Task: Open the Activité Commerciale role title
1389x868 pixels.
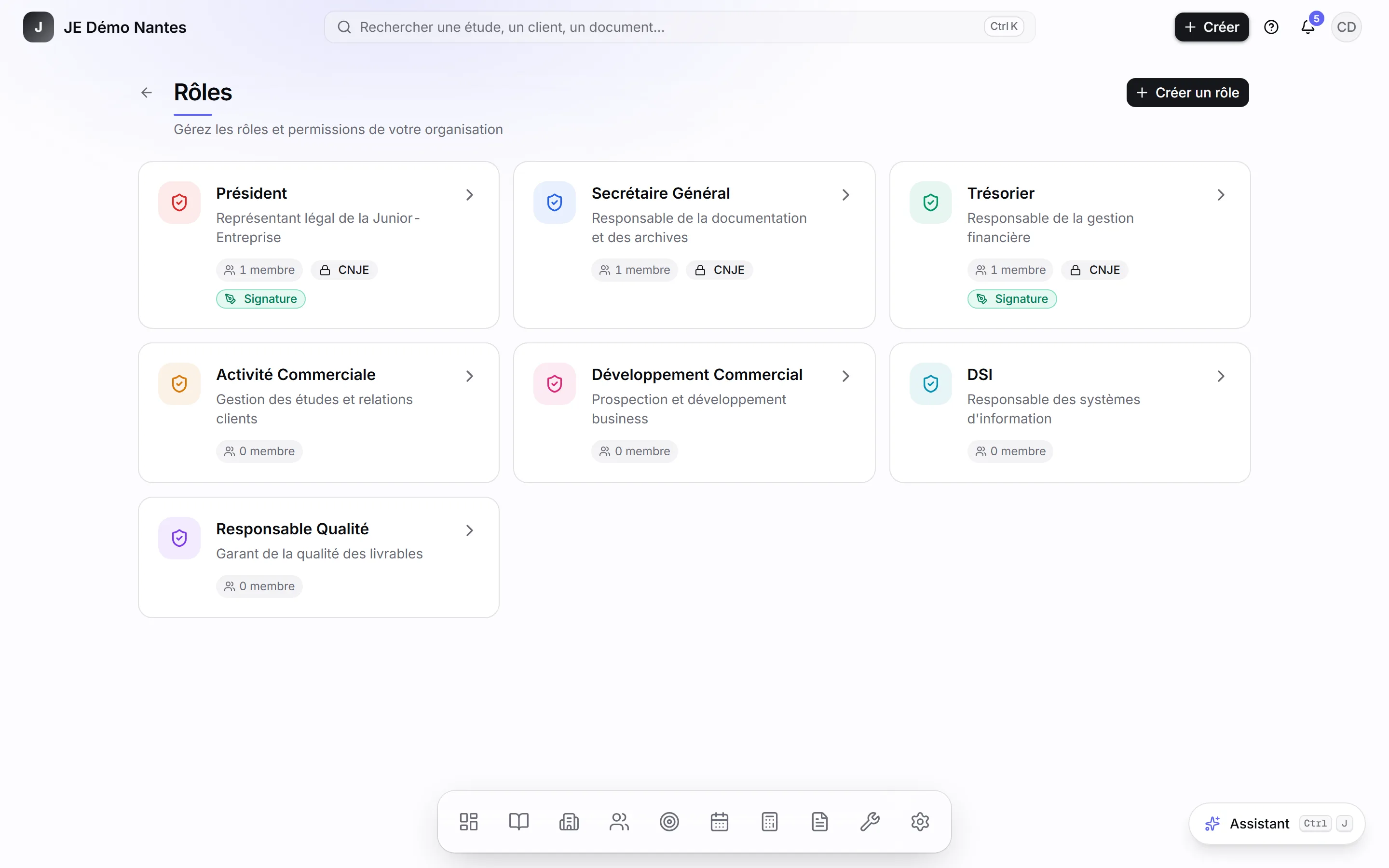Action: click(x=296, y=375)
